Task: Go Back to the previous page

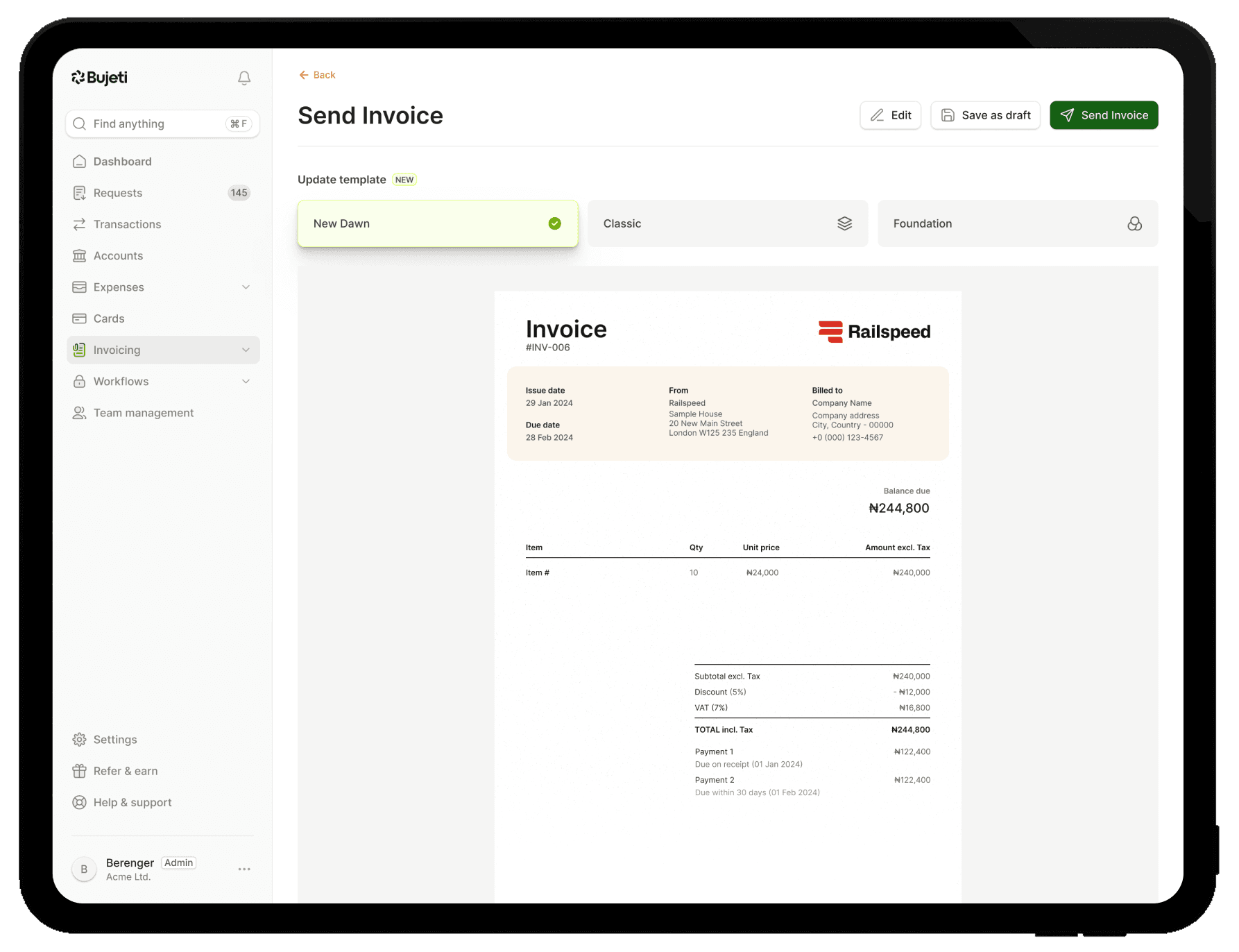Action: tap(317, 75)
